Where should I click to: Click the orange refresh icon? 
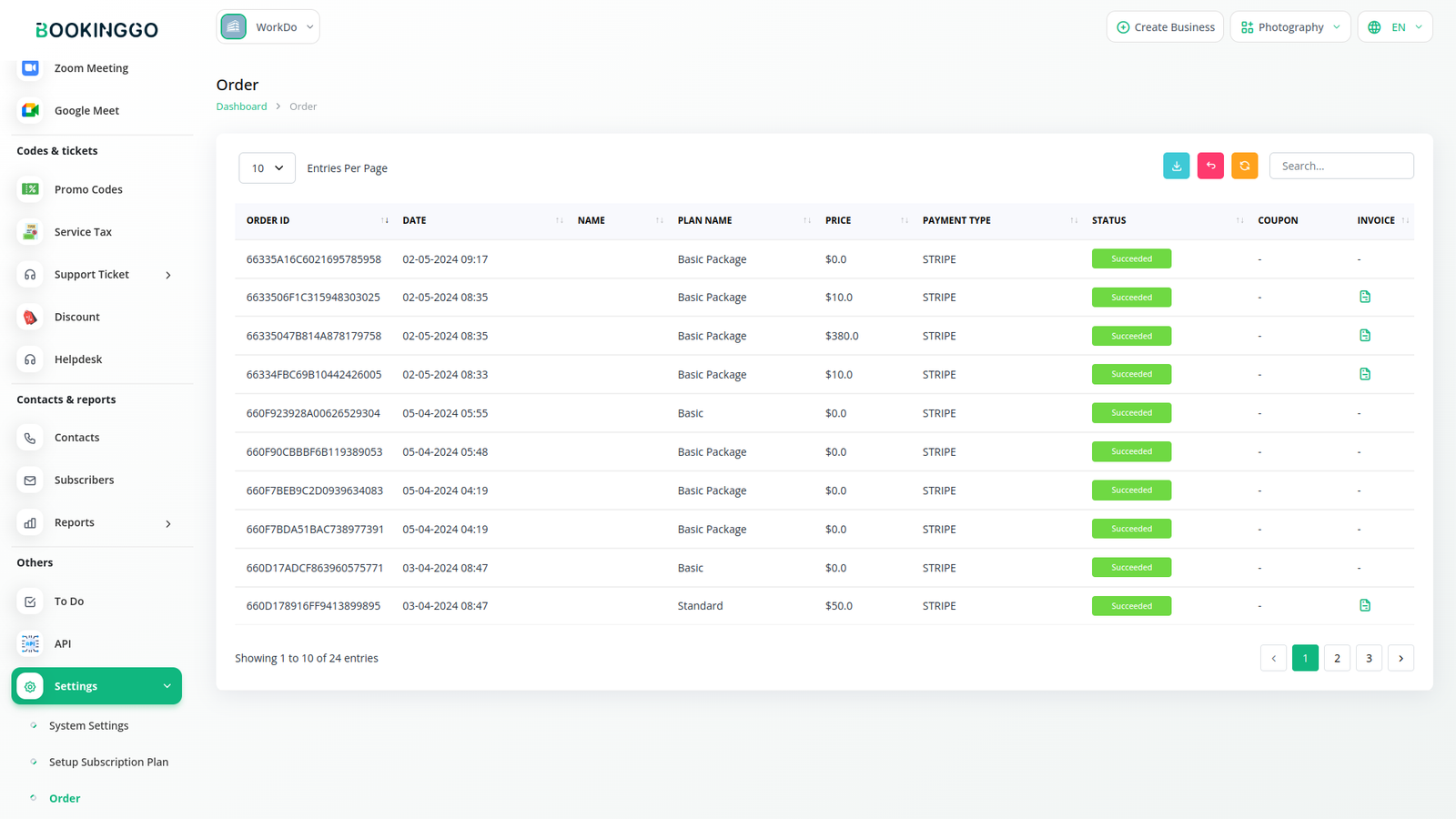pos(1244,166)
